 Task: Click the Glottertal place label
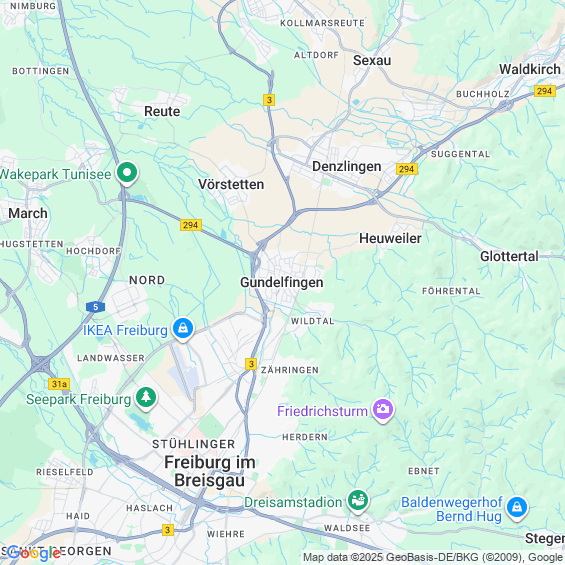(x=509, y=256)
